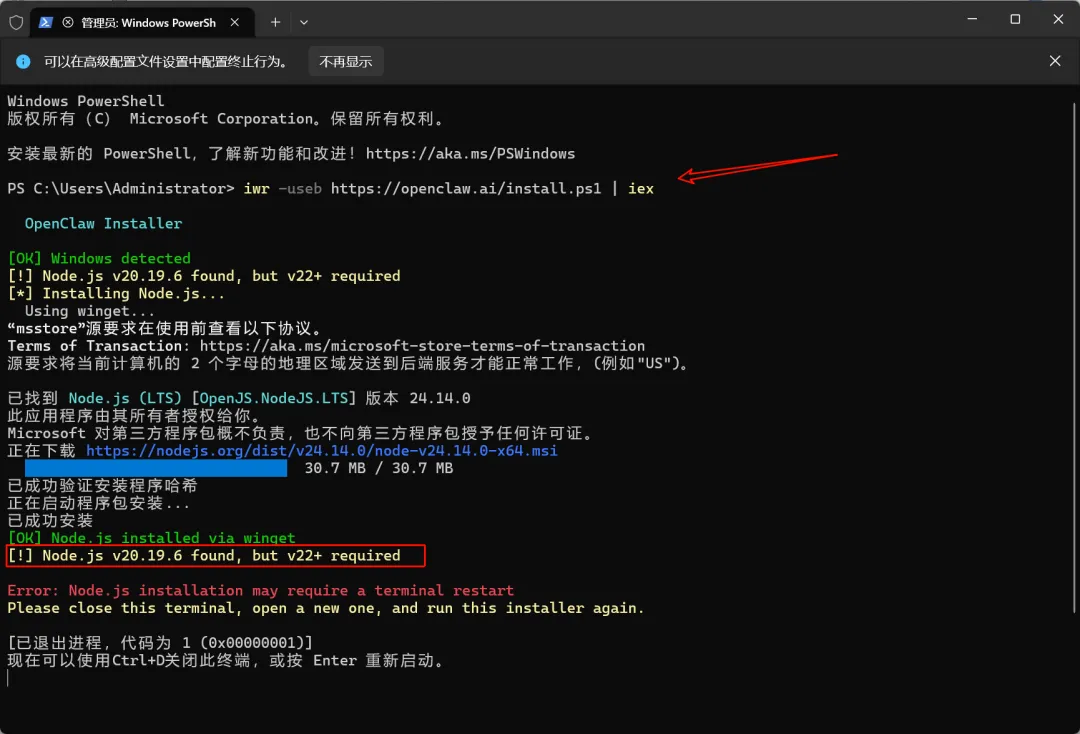Click the line about sending 2 个字母的地理区域

pos(349,364)
